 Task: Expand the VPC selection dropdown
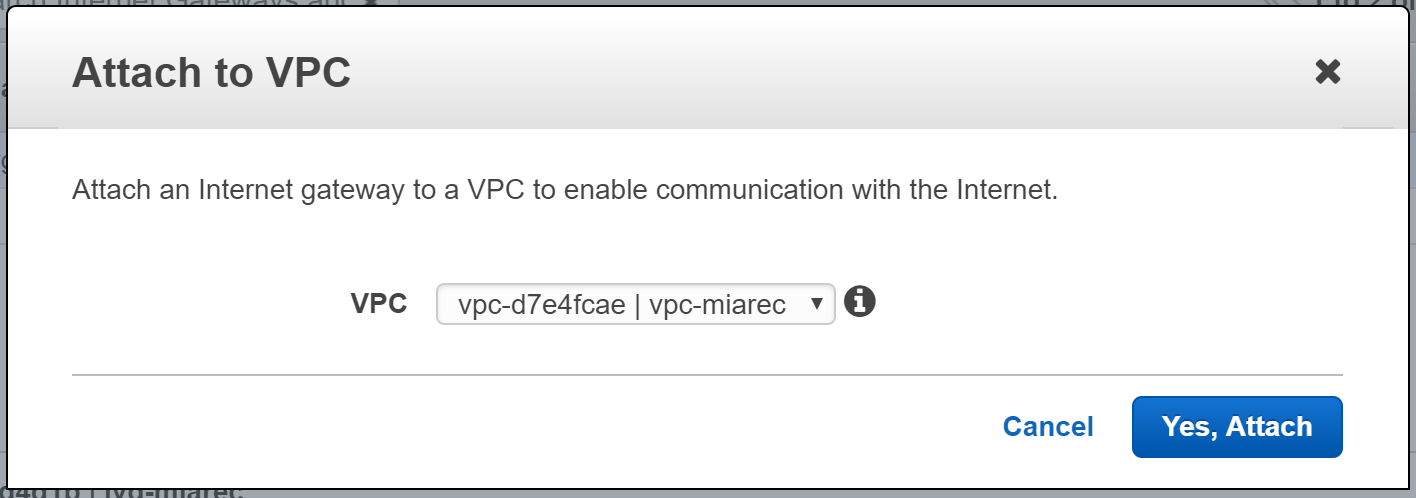coord(636,304)
